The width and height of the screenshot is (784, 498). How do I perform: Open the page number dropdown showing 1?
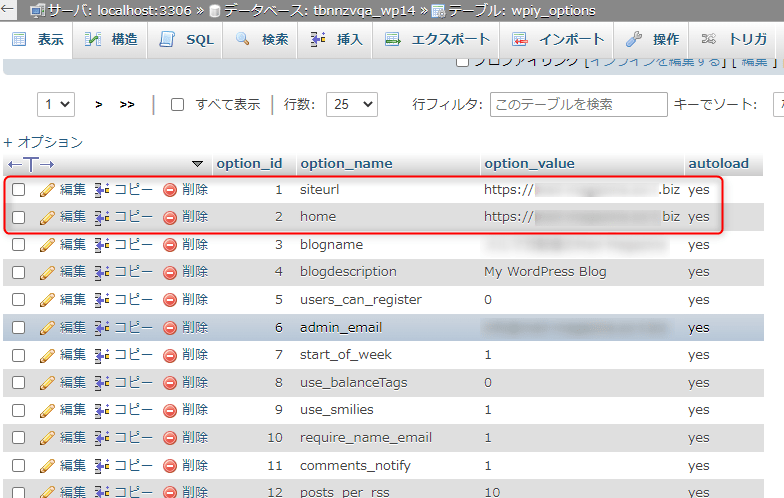click(56, 104)
